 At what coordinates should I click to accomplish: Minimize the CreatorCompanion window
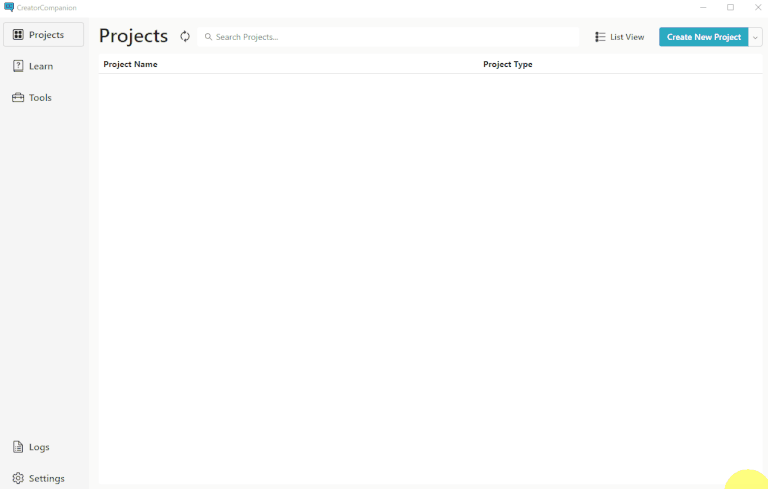coord(703,7)
